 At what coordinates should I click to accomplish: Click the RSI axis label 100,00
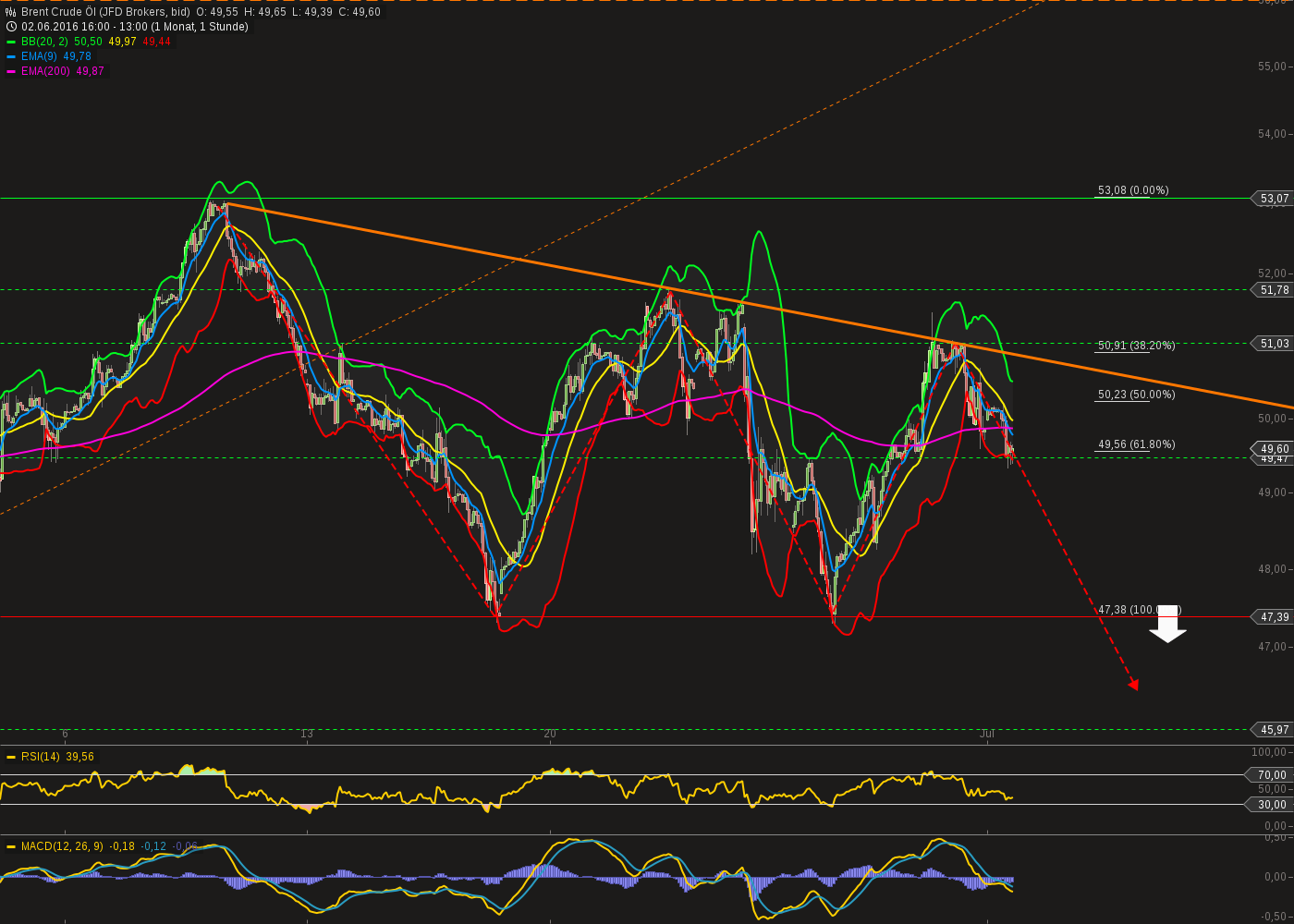tap(1270, 752)
